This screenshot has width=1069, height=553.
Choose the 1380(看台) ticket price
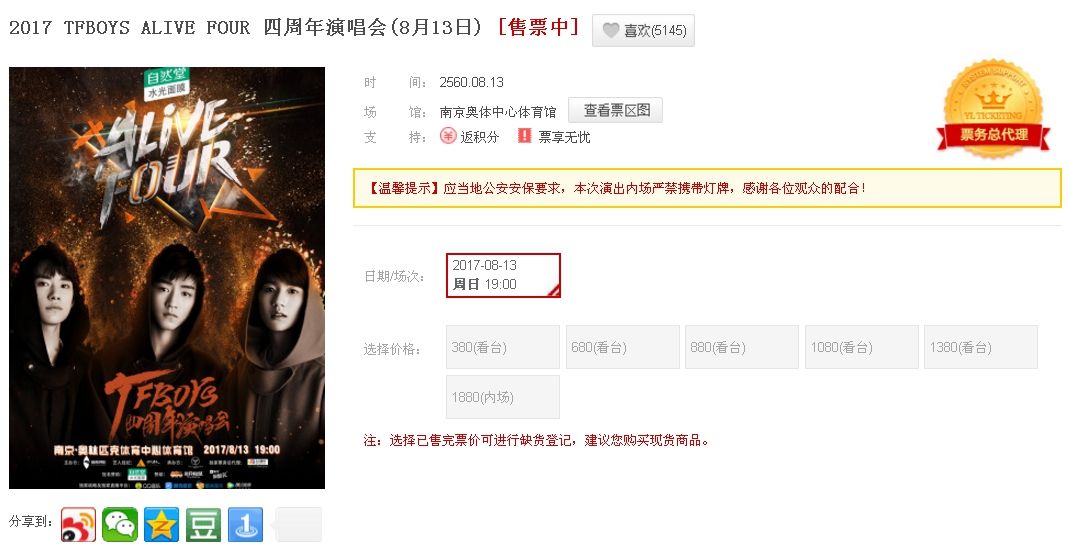pyautogui.click(x=981, y=347)
